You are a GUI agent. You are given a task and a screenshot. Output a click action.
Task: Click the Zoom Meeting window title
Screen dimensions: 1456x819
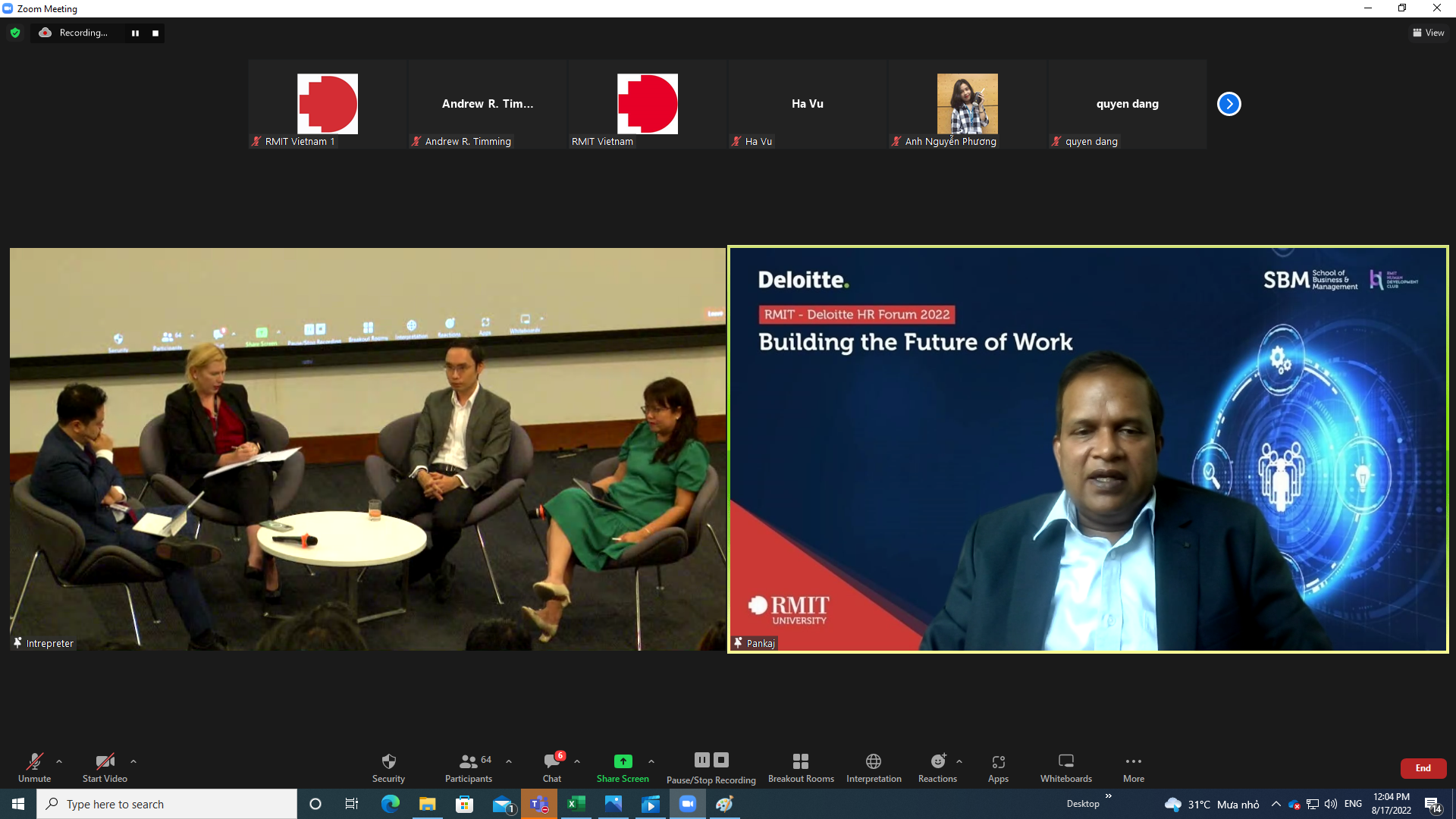(x=47, y=9)
